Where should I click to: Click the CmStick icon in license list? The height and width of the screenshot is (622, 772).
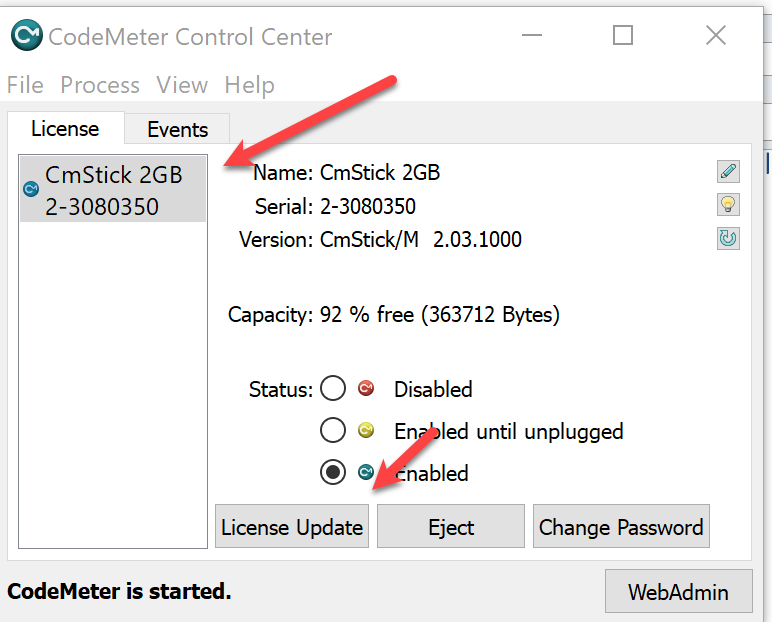click(x=30, y=189)
